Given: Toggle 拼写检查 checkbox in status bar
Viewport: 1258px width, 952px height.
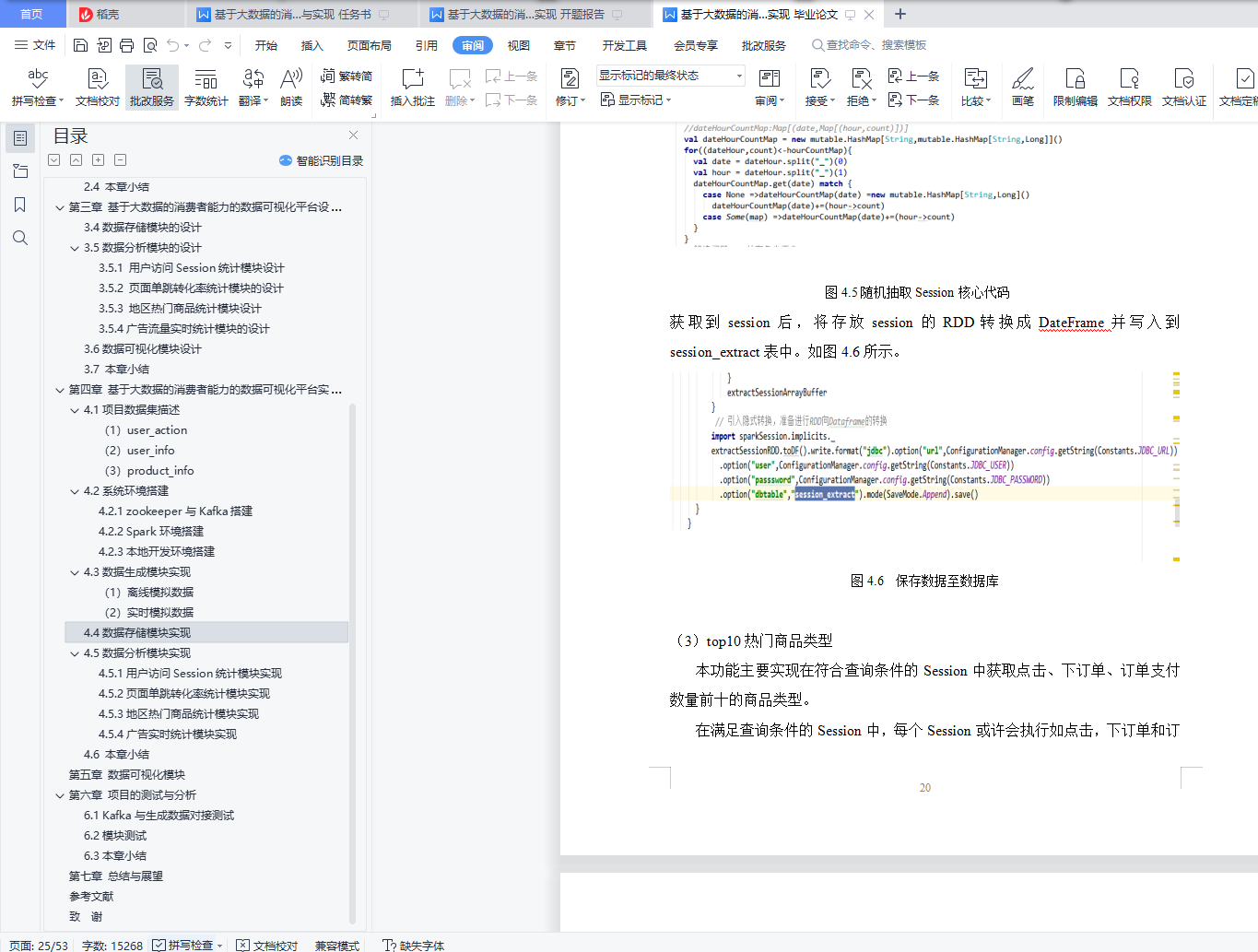Looking at the screenshot, I should 159,946.
